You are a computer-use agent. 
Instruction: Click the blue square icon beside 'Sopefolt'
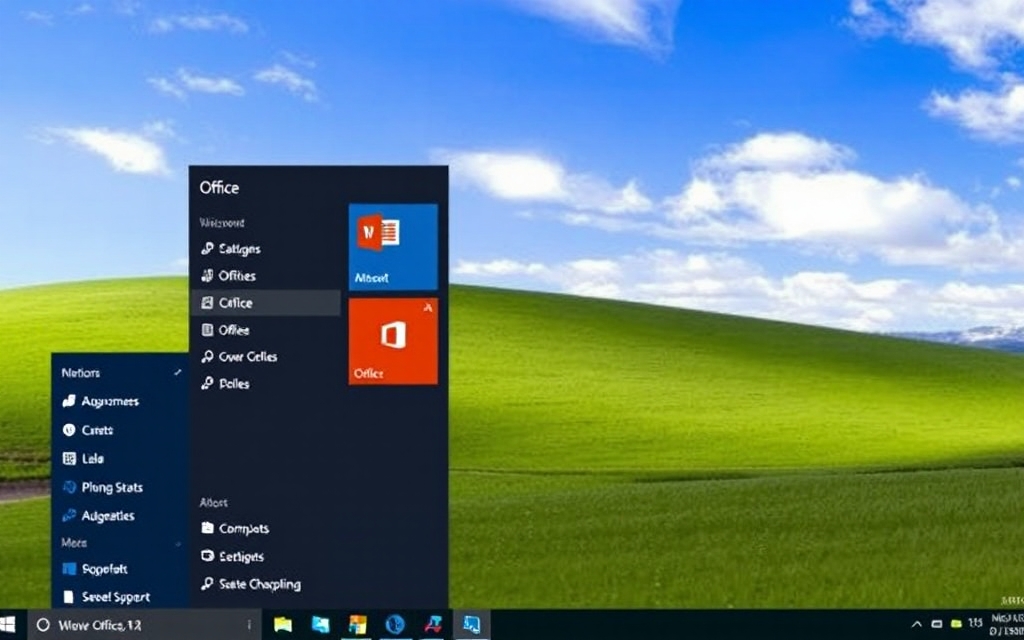69,569
